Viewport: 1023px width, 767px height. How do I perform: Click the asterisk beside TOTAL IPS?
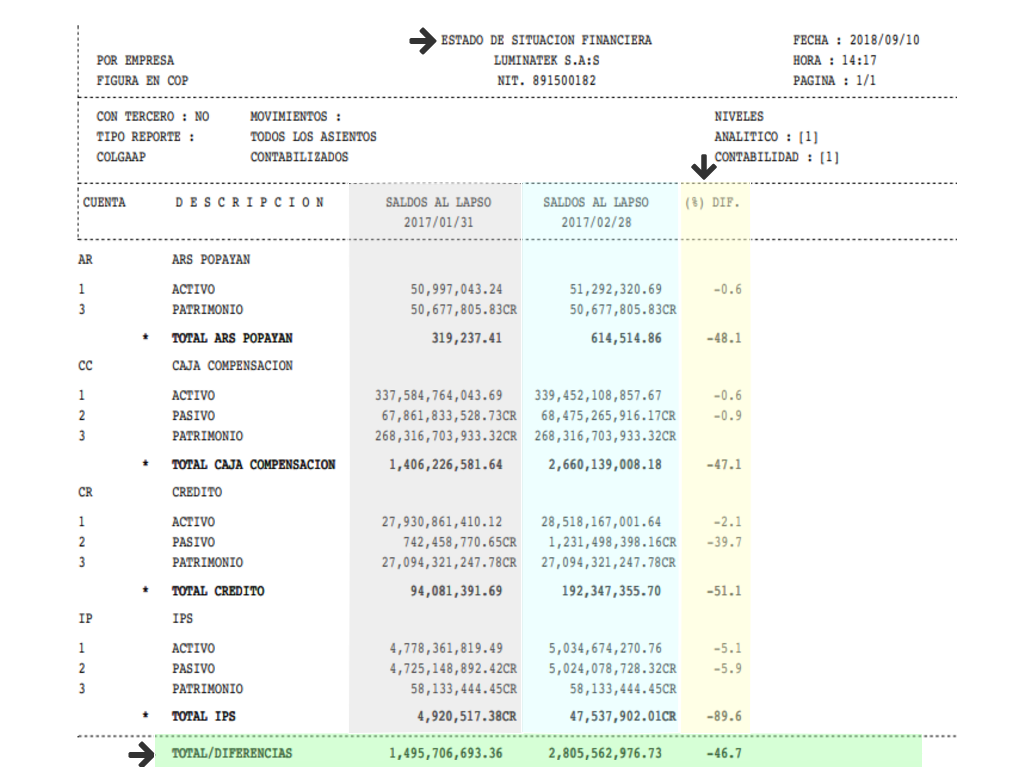[x=146, y=717]
